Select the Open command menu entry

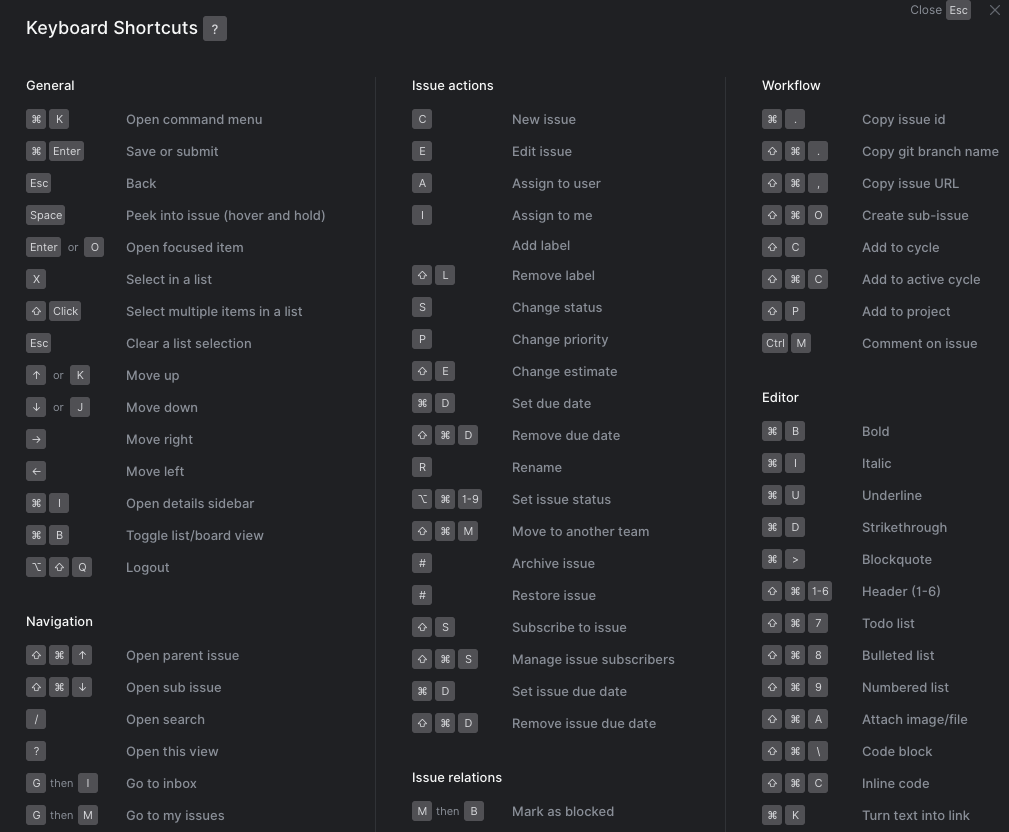click(x=194, y=119)
